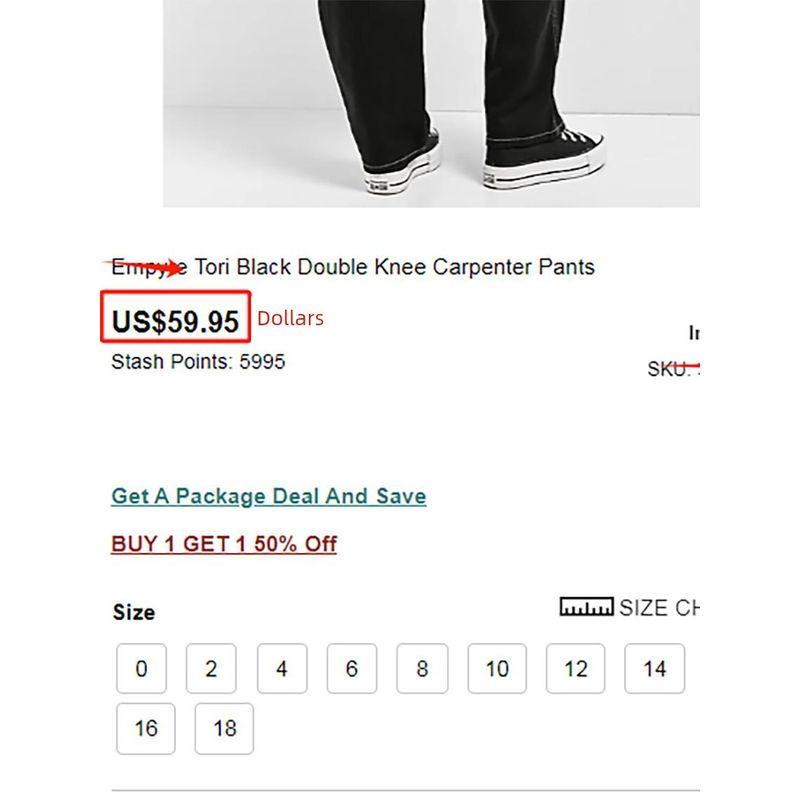The width and height of the screenshot is (800, 800).
Task: Click the US$59.95 price
Action: point(176,321)
